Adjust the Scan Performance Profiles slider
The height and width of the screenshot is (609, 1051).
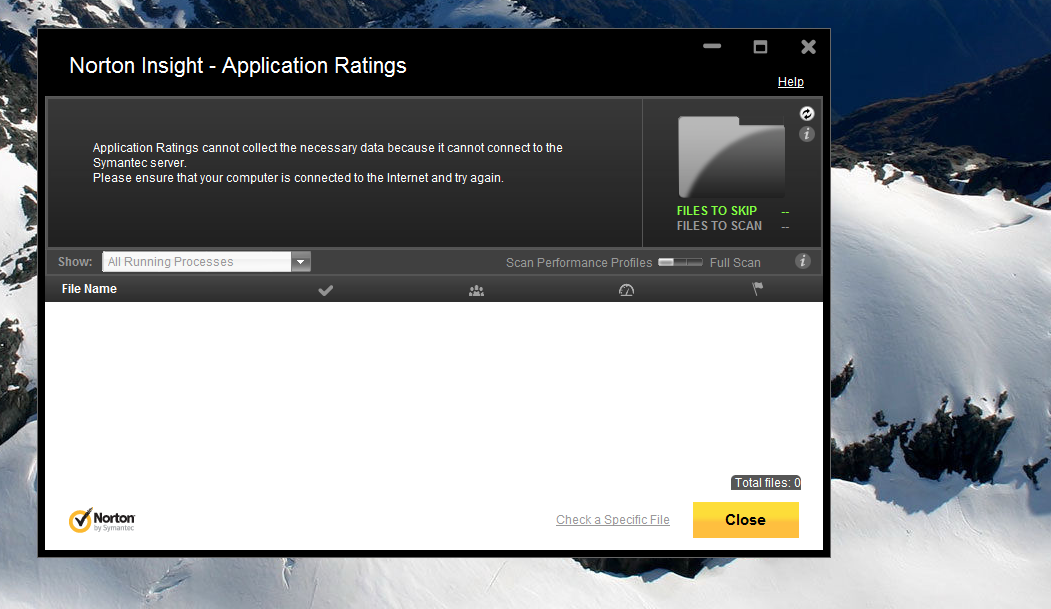[680, 262]
